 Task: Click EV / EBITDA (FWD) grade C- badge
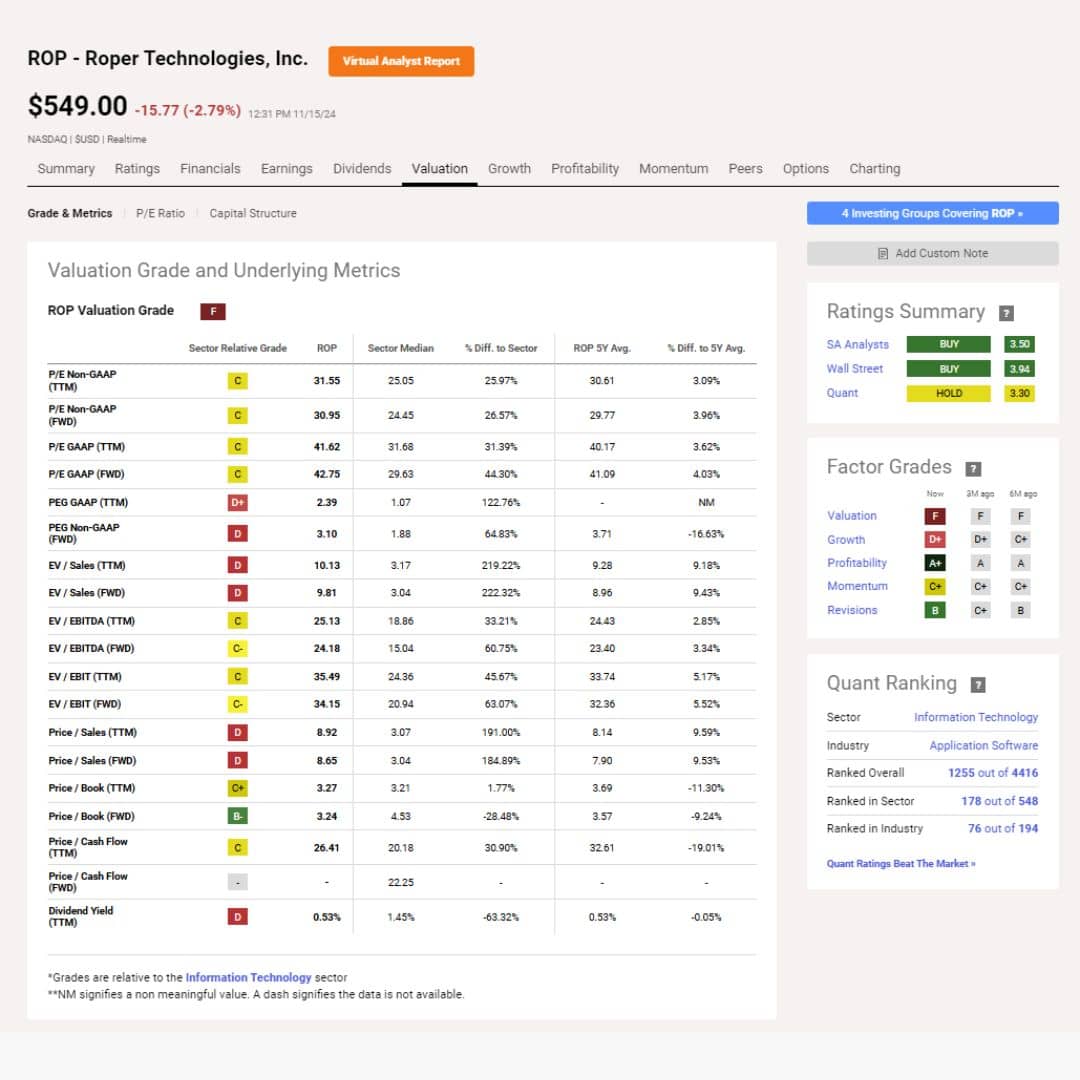coord(238,649)
